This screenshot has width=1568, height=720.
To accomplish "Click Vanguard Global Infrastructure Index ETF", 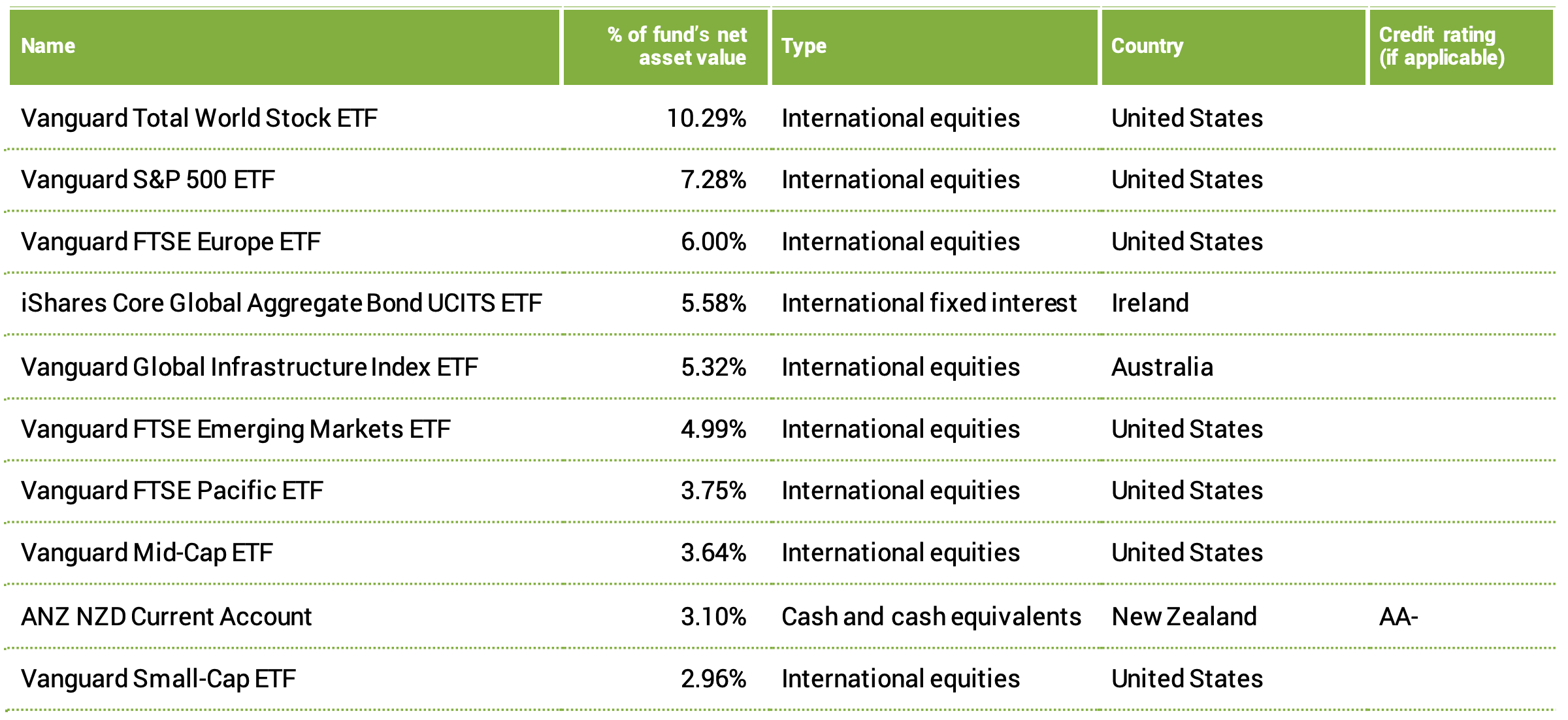I will (x=249, y=367).
